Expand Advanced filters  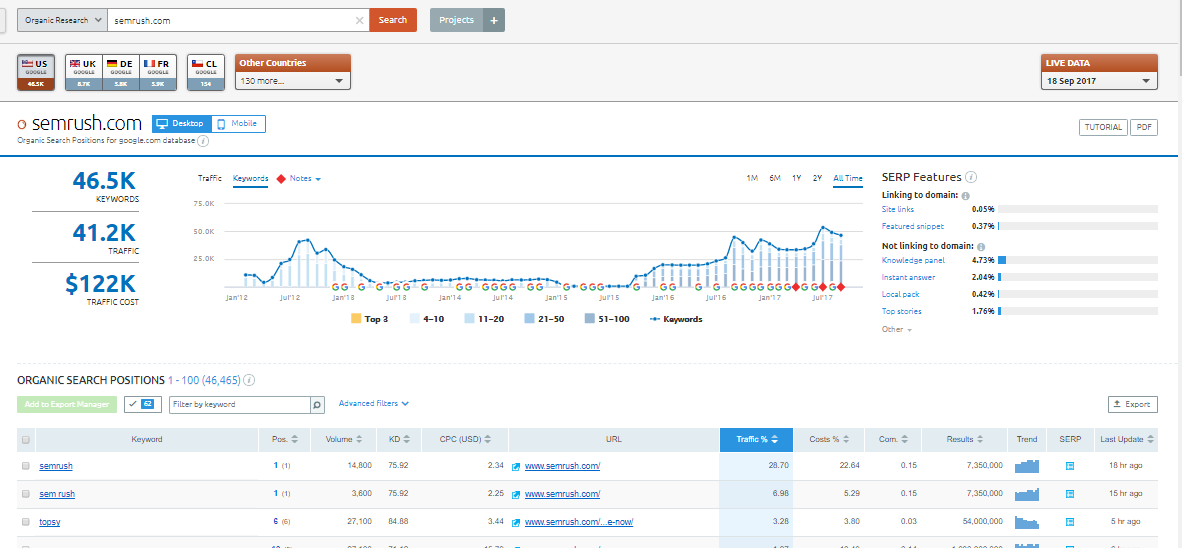click(374, 404)
